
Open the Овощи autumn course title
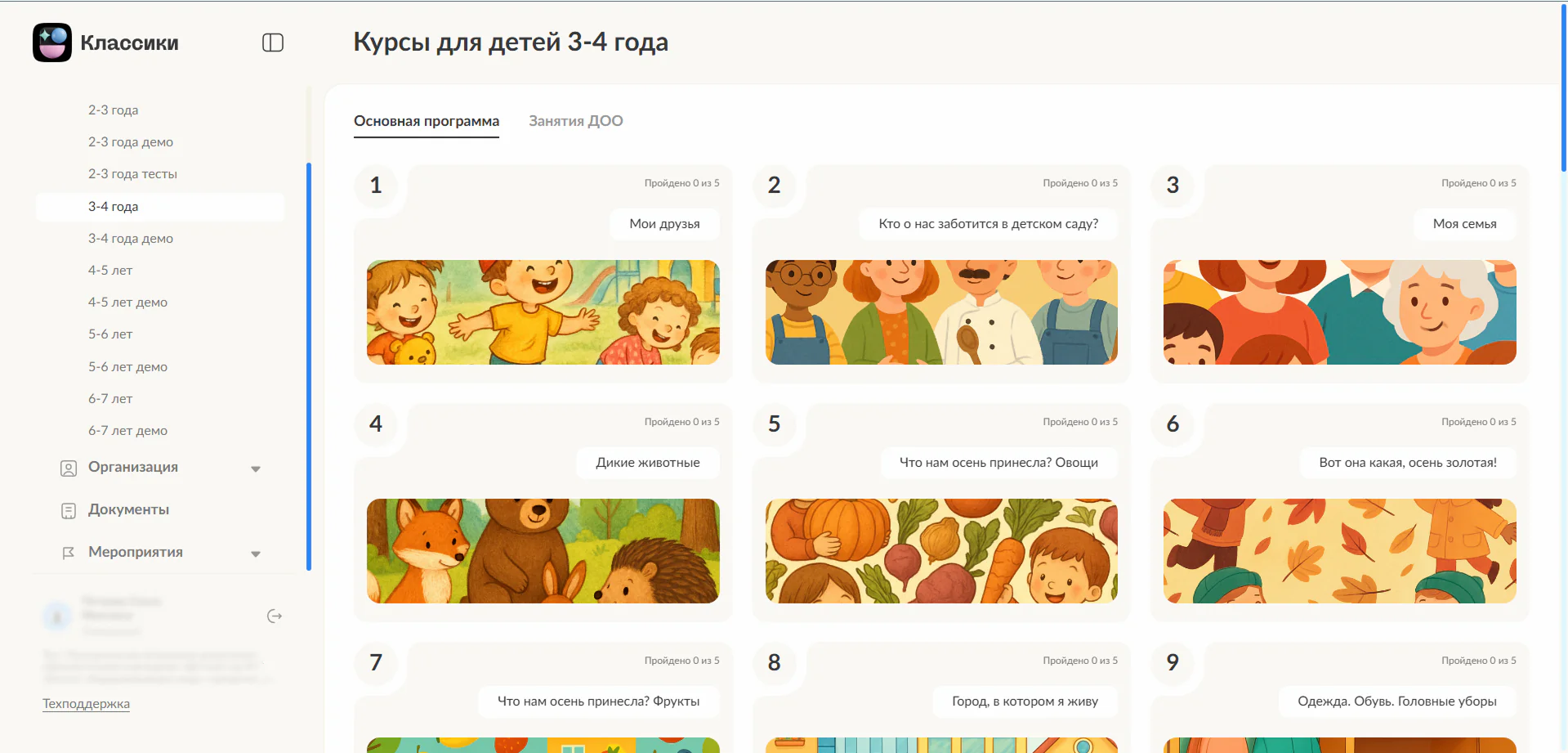point(998,462)
